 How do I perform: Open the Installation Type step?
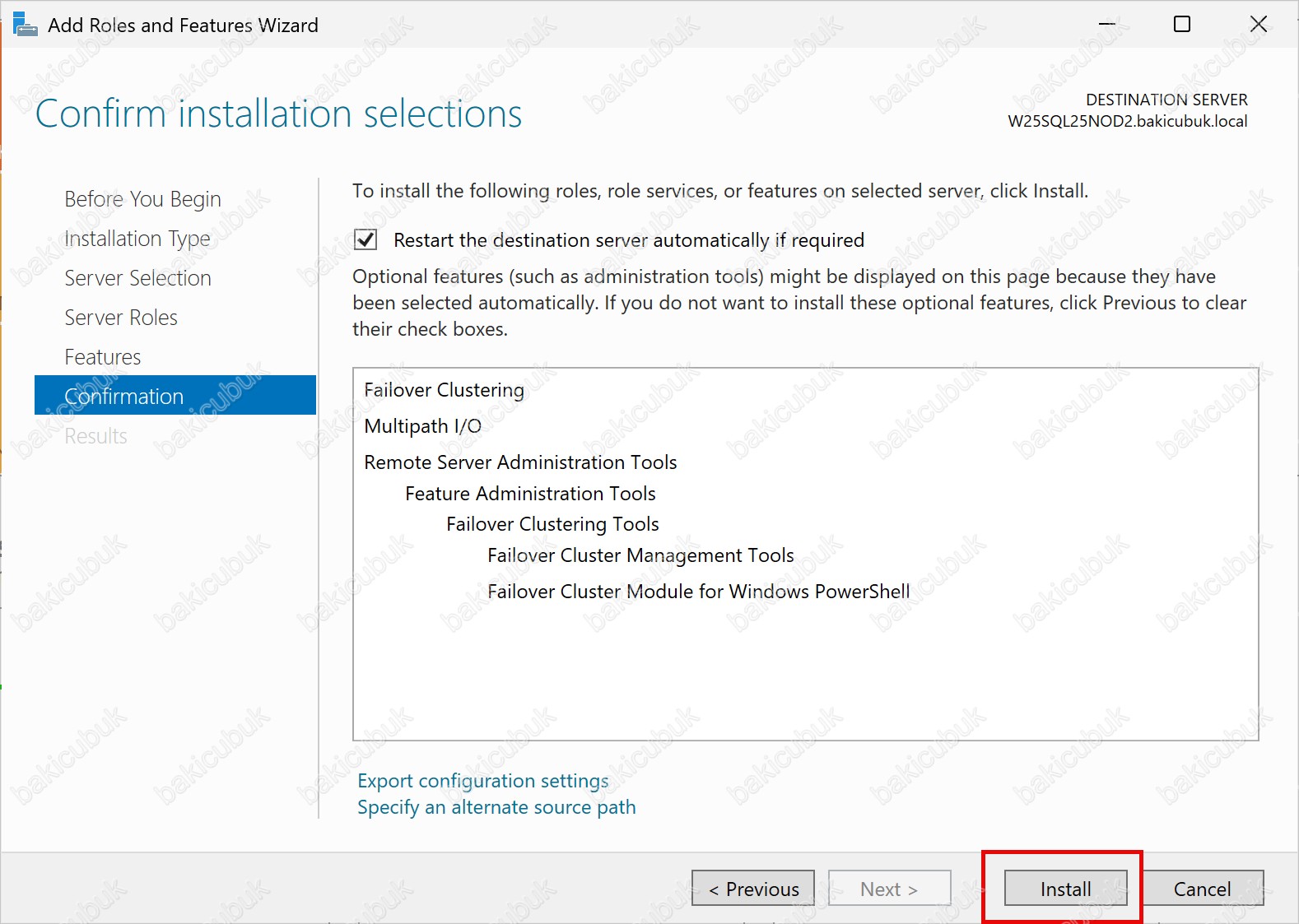(x=137, y=239)
